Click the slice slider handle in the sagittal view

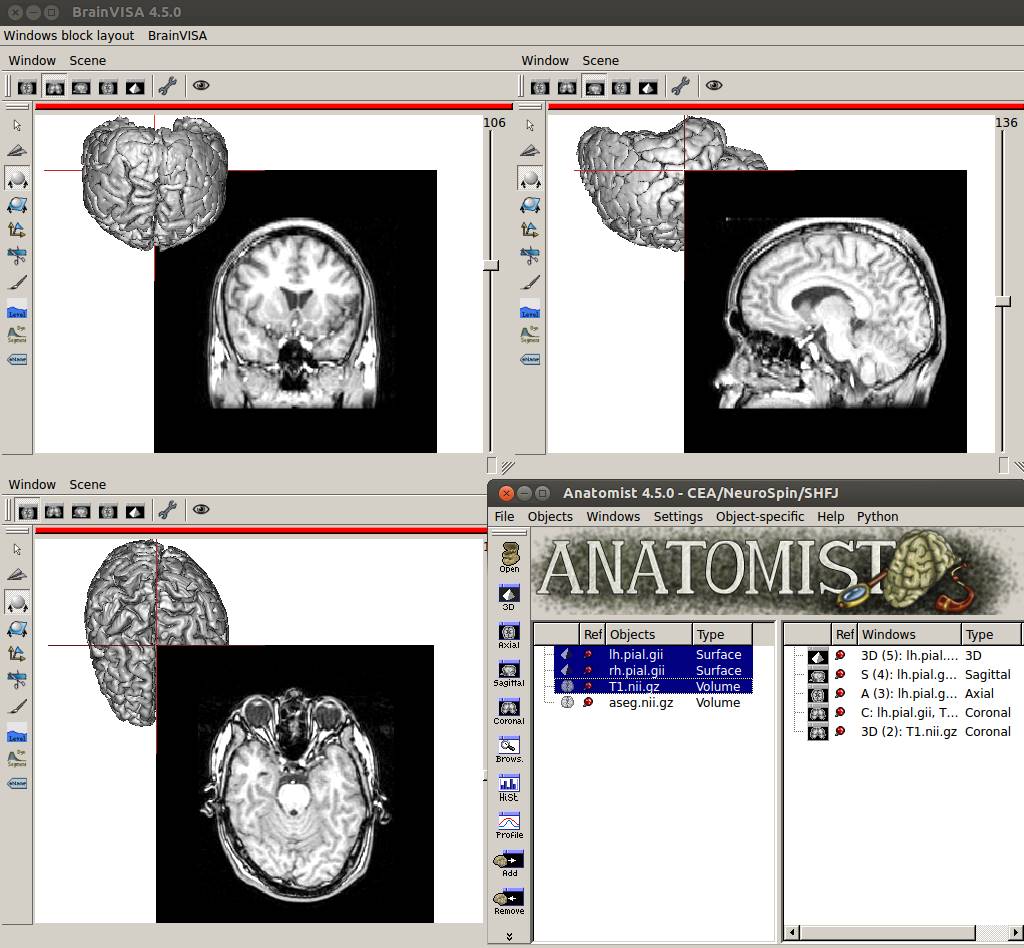[x=1003, y=301]
